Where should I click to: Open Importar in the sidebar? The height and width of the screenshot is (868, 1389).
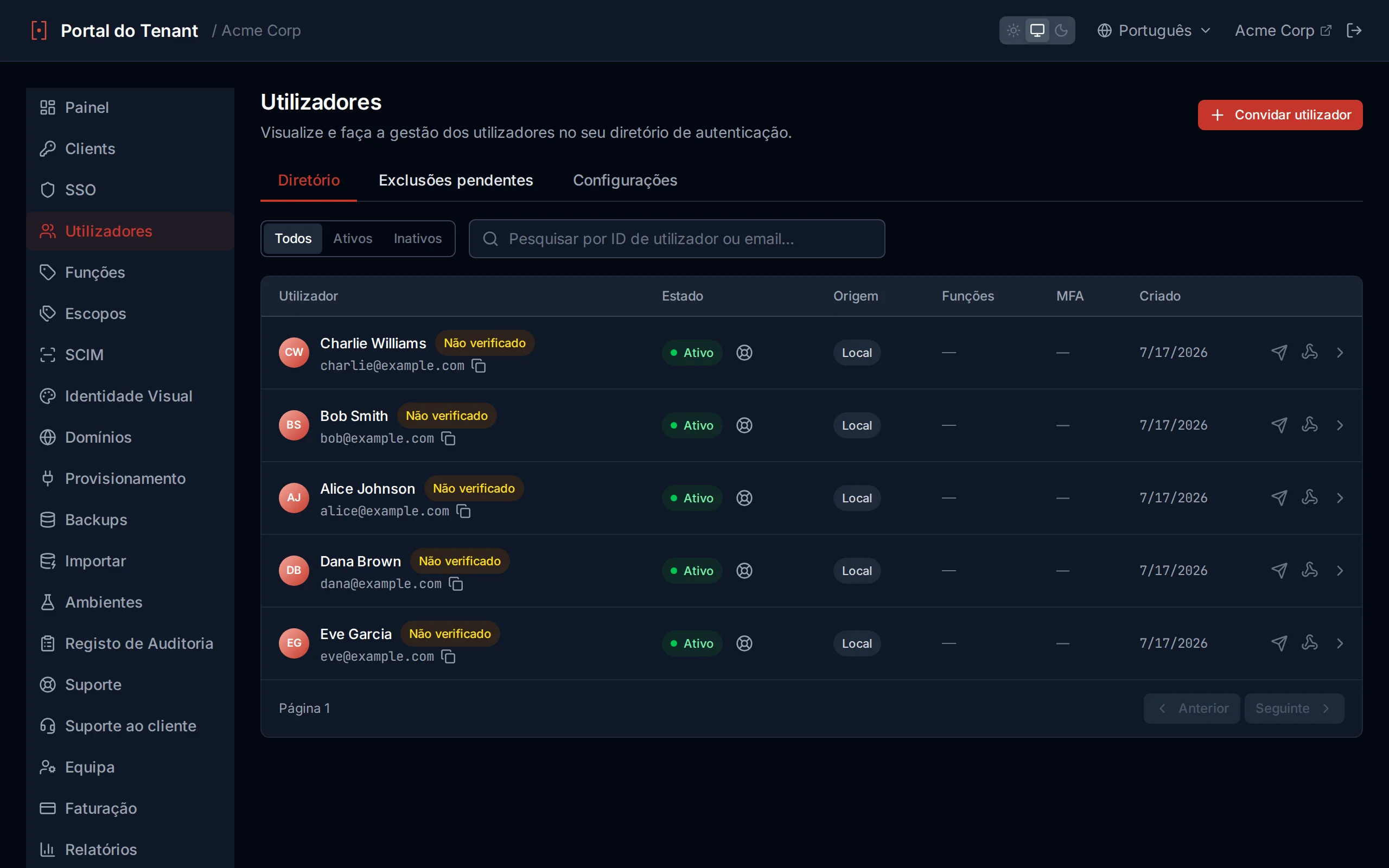[130, 561]
